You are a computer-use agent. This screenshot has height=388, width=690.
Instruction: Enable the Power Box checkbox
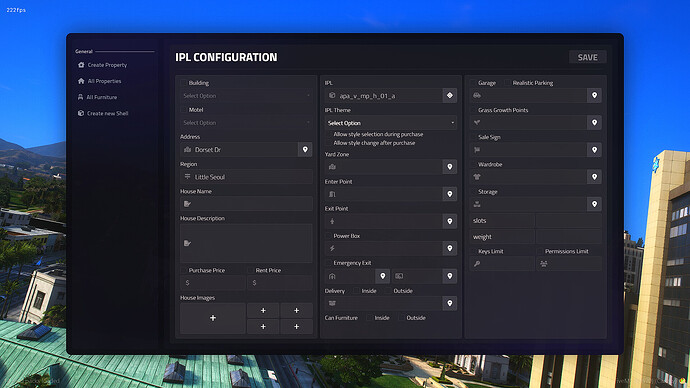coord(328,236)
